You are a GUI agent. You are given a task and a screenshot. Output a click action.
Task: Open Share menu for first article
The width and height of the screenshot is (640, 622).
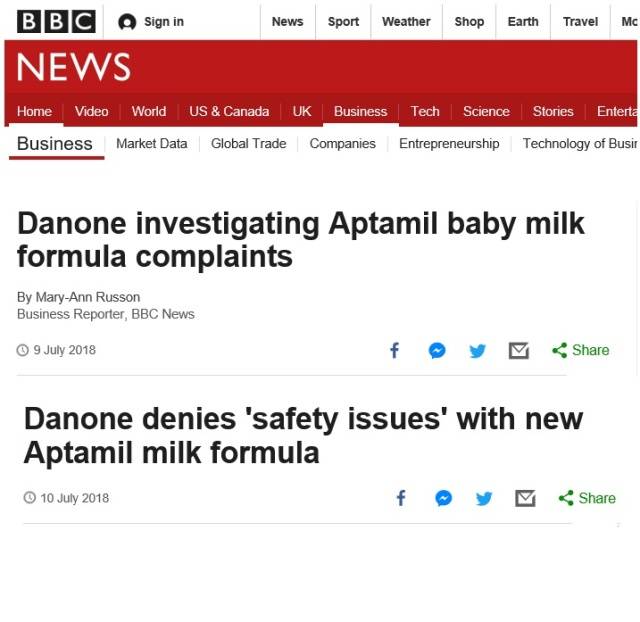580,350
